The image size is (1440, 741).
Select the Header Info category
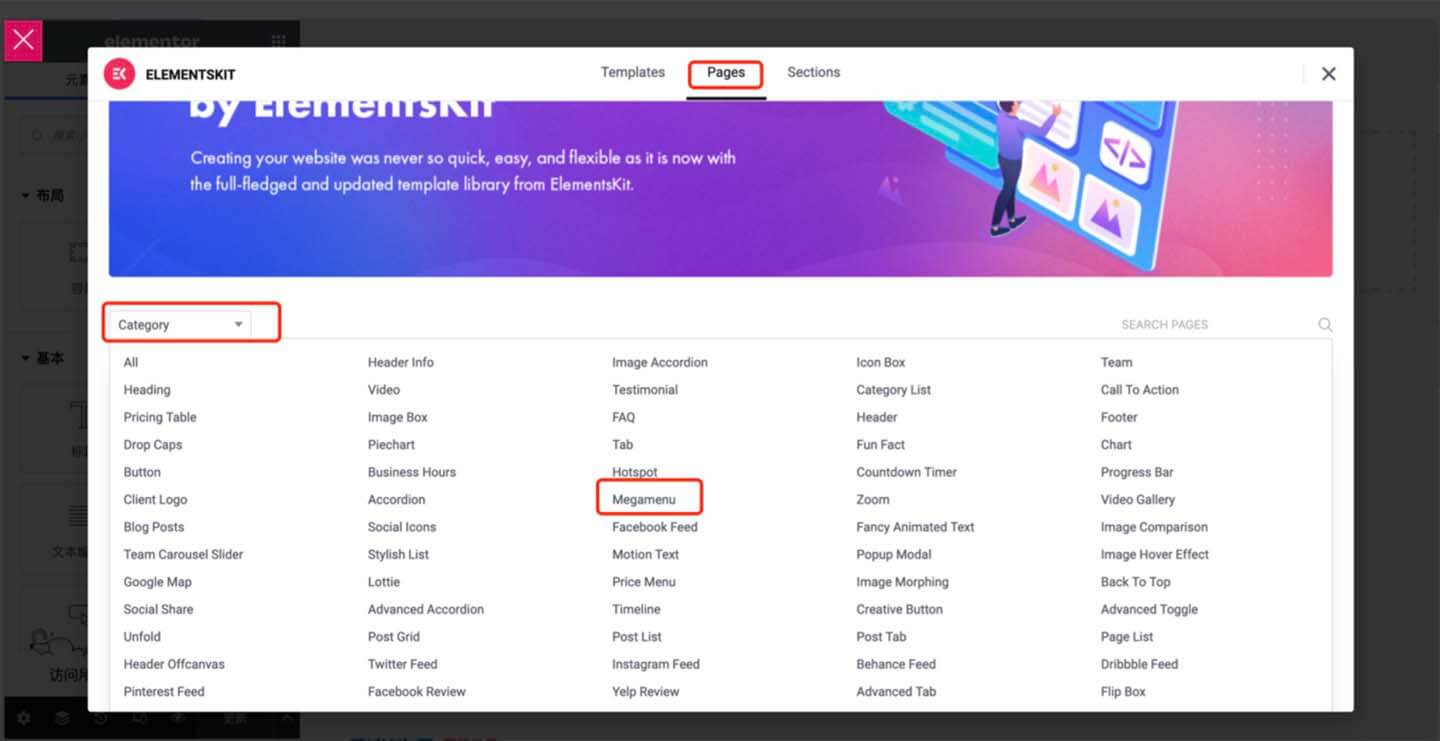[401, 362]
